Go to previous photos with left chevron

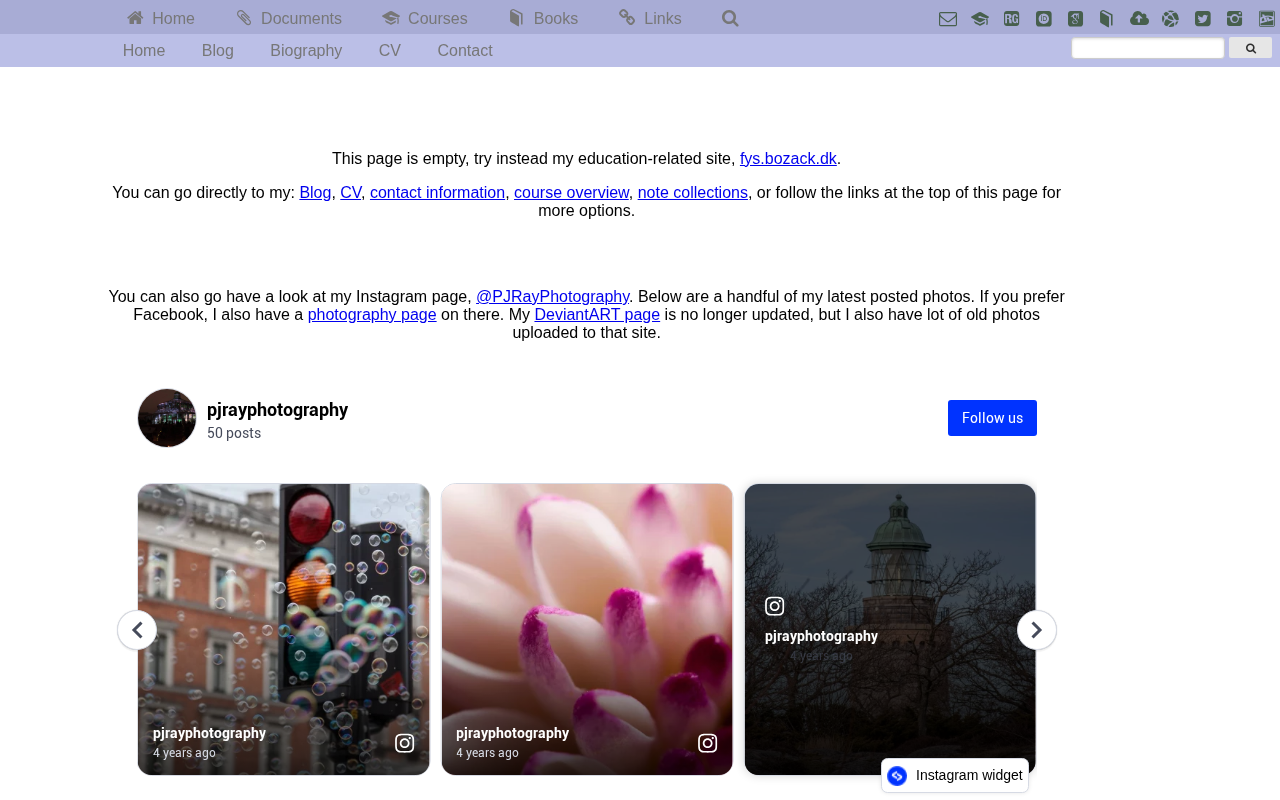click(137, 630)
